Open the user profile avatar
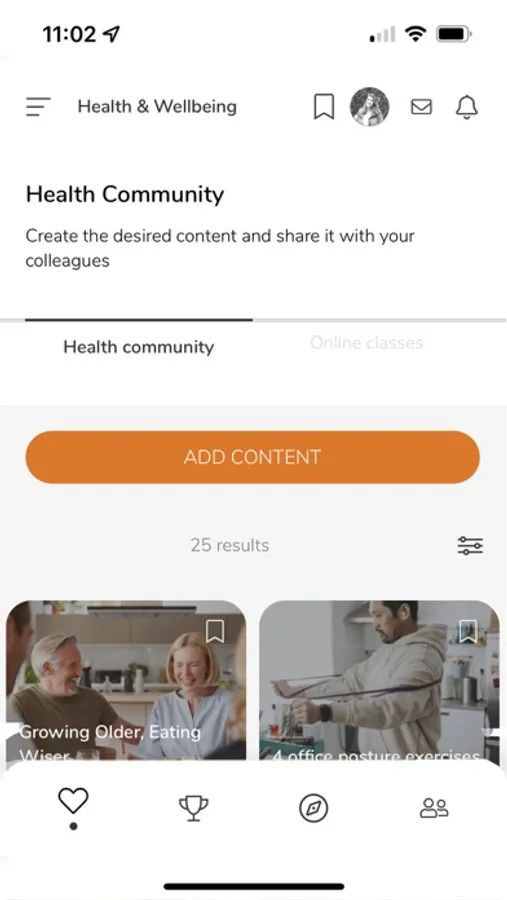 [369, 107]
